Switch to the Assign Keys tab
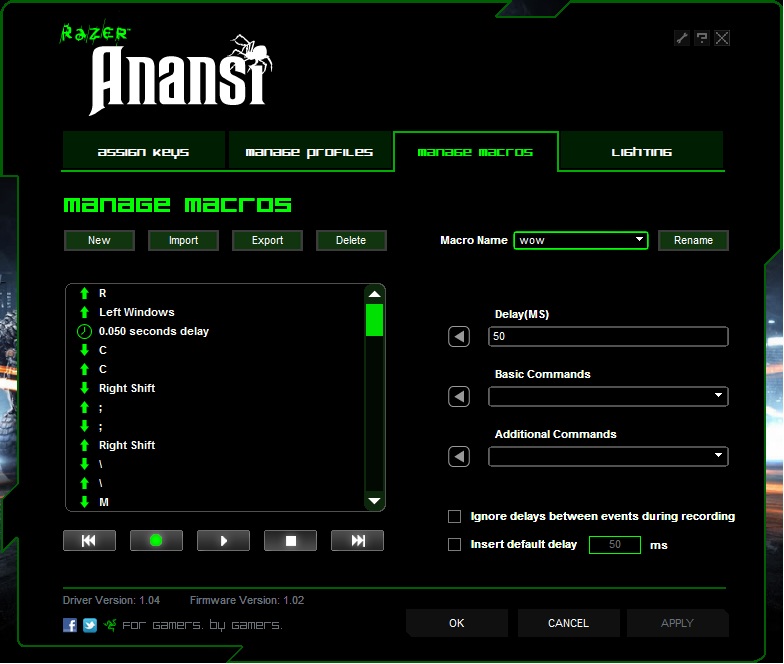784x664 pixels. [144, 152]
